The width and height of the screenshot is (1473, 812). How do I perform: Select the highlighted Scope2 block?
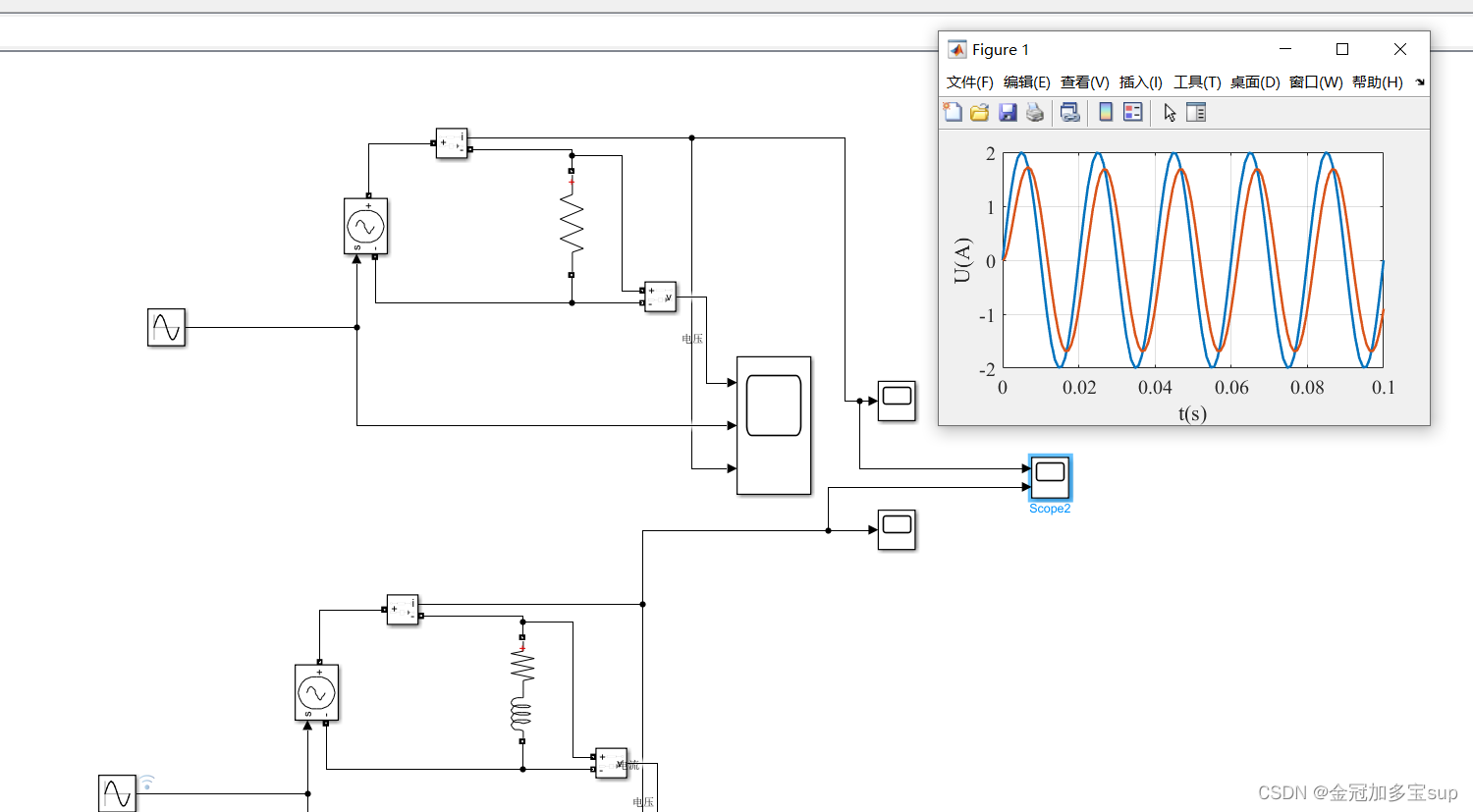tap(1050, 478)
